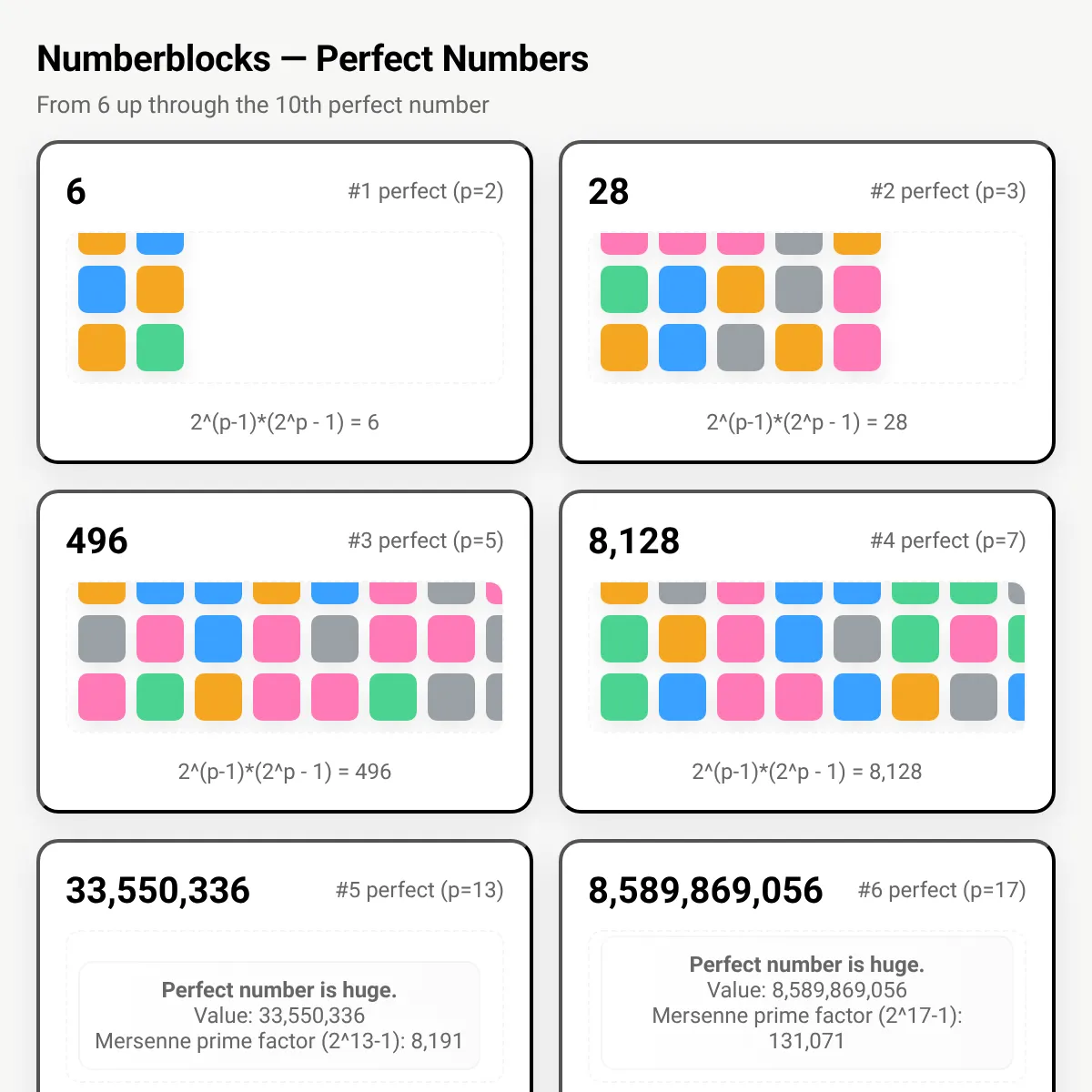Click the "#3 perfect (p=5)" label

click(x=426, y=541)
